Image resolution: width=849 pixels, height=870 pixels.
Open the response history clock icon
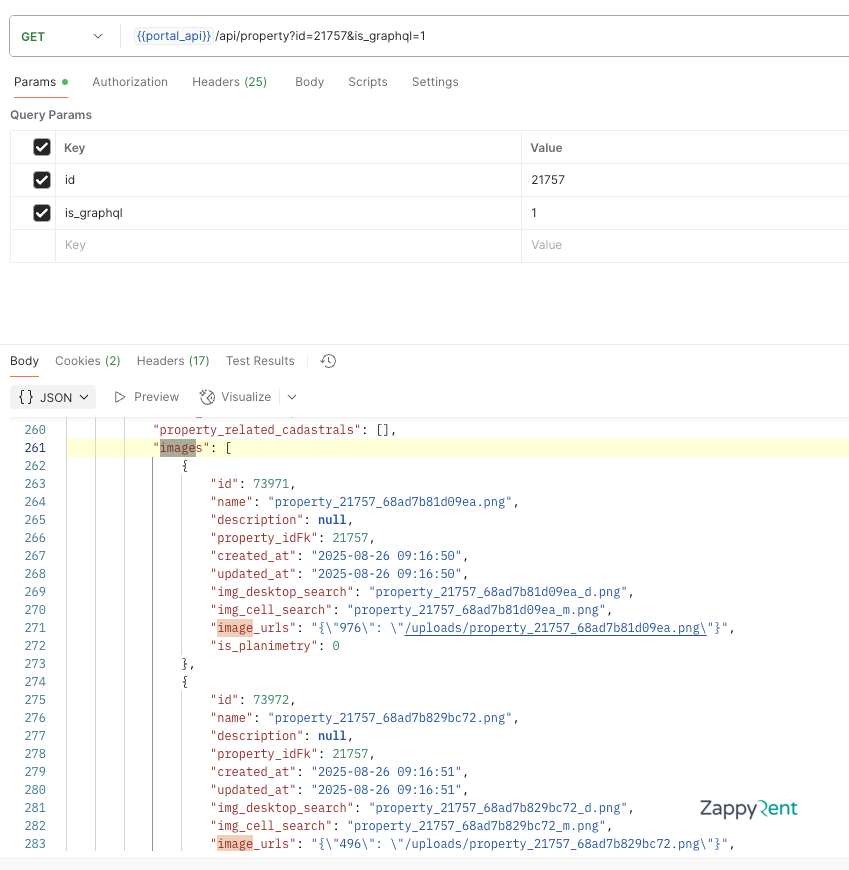pyautogui.click(x=328, y=361)
